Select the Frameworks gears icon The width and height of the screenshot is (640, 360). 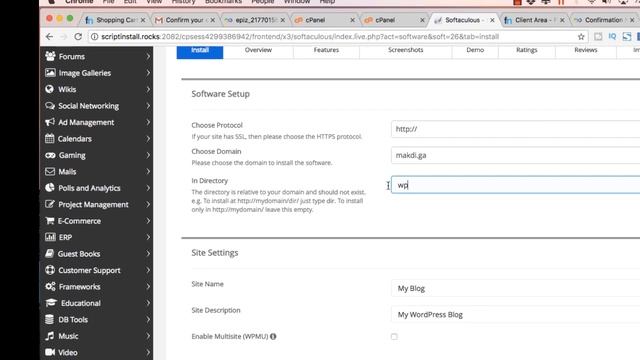pyautogui.click(x=50, y=287)
